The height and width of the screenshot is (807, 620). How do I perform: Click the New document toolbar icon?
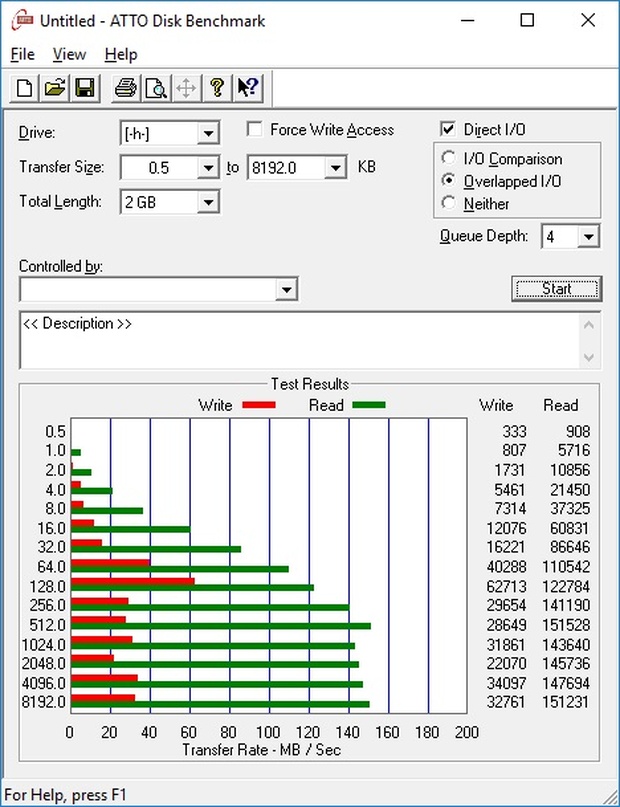pyautogui.click(x=25, y=88)
